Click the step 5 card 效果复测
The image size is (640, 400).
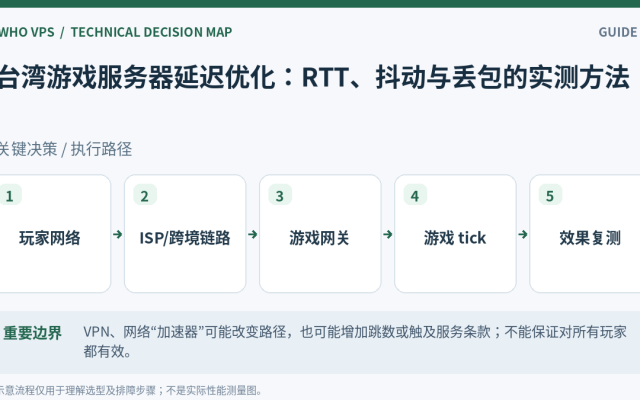585,233
